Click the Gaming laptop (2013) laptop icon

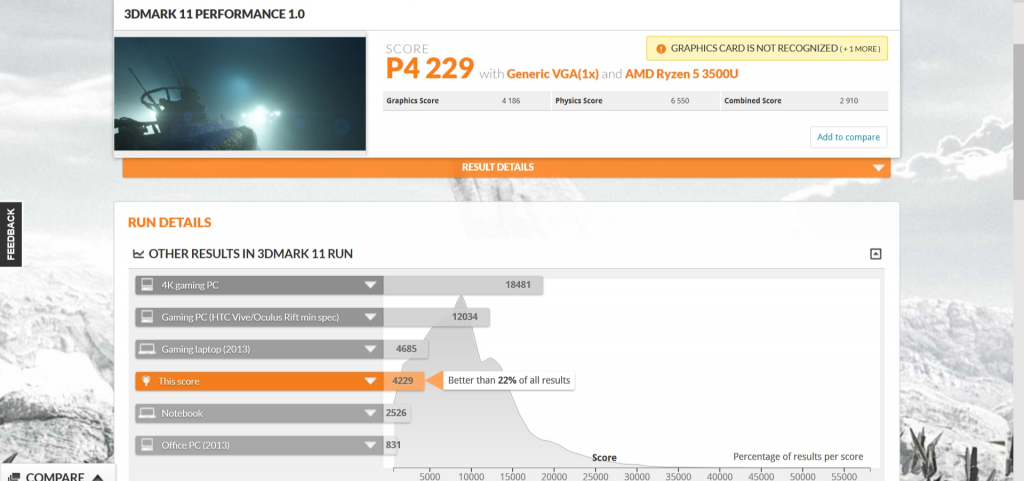148,349
